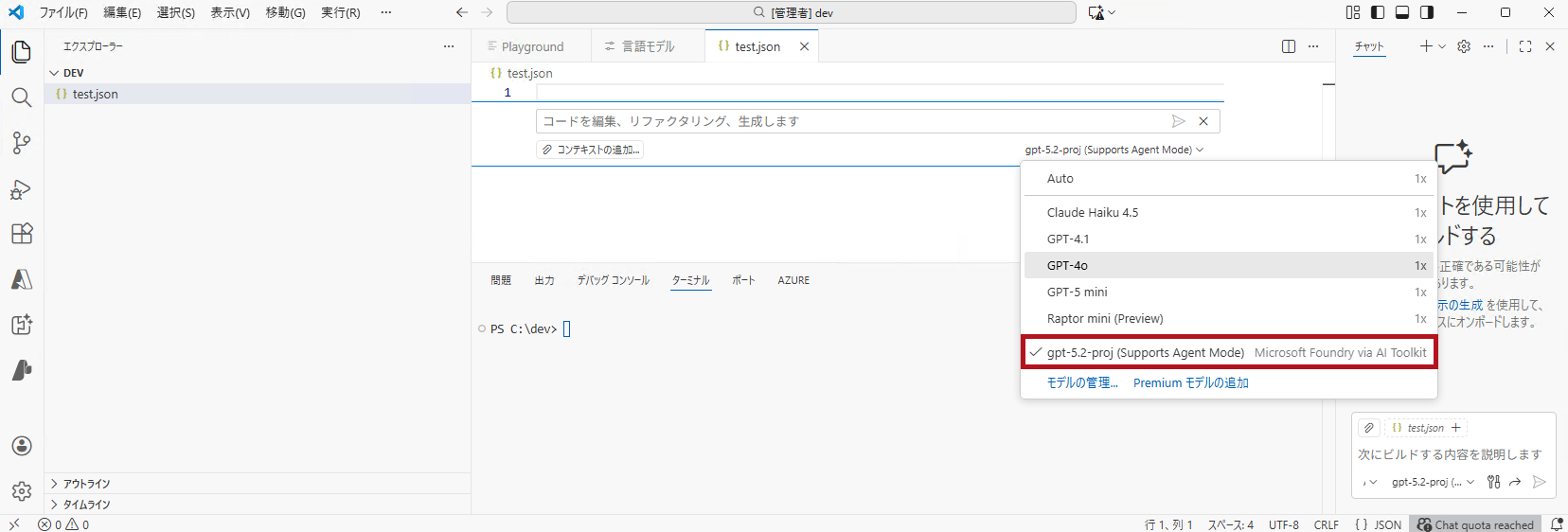
Task: Switch to the 言語モデル tab
Action: 648,46
